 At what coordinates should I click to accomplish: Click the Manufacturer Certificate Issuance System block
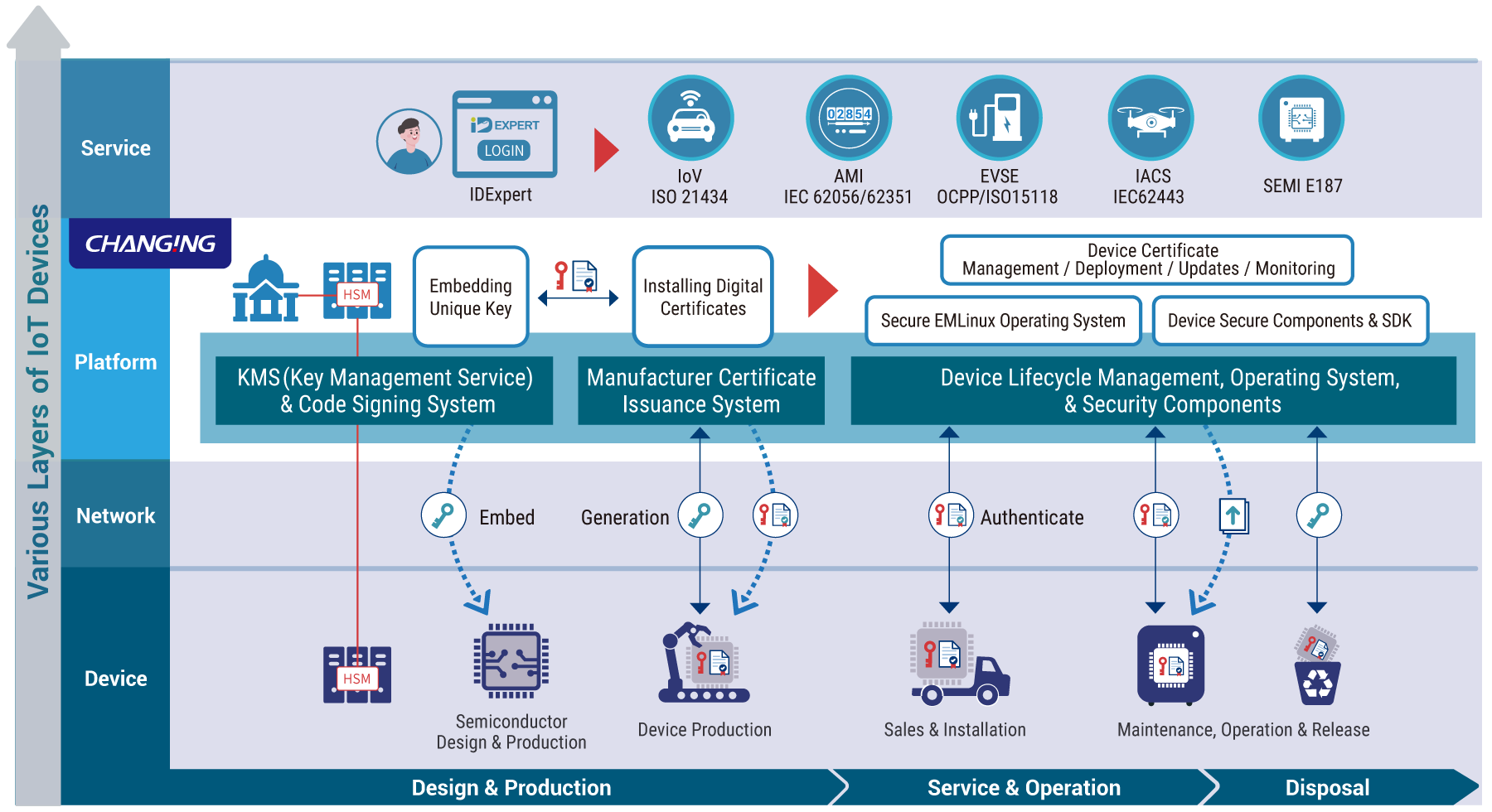click(x=701, y=390)
